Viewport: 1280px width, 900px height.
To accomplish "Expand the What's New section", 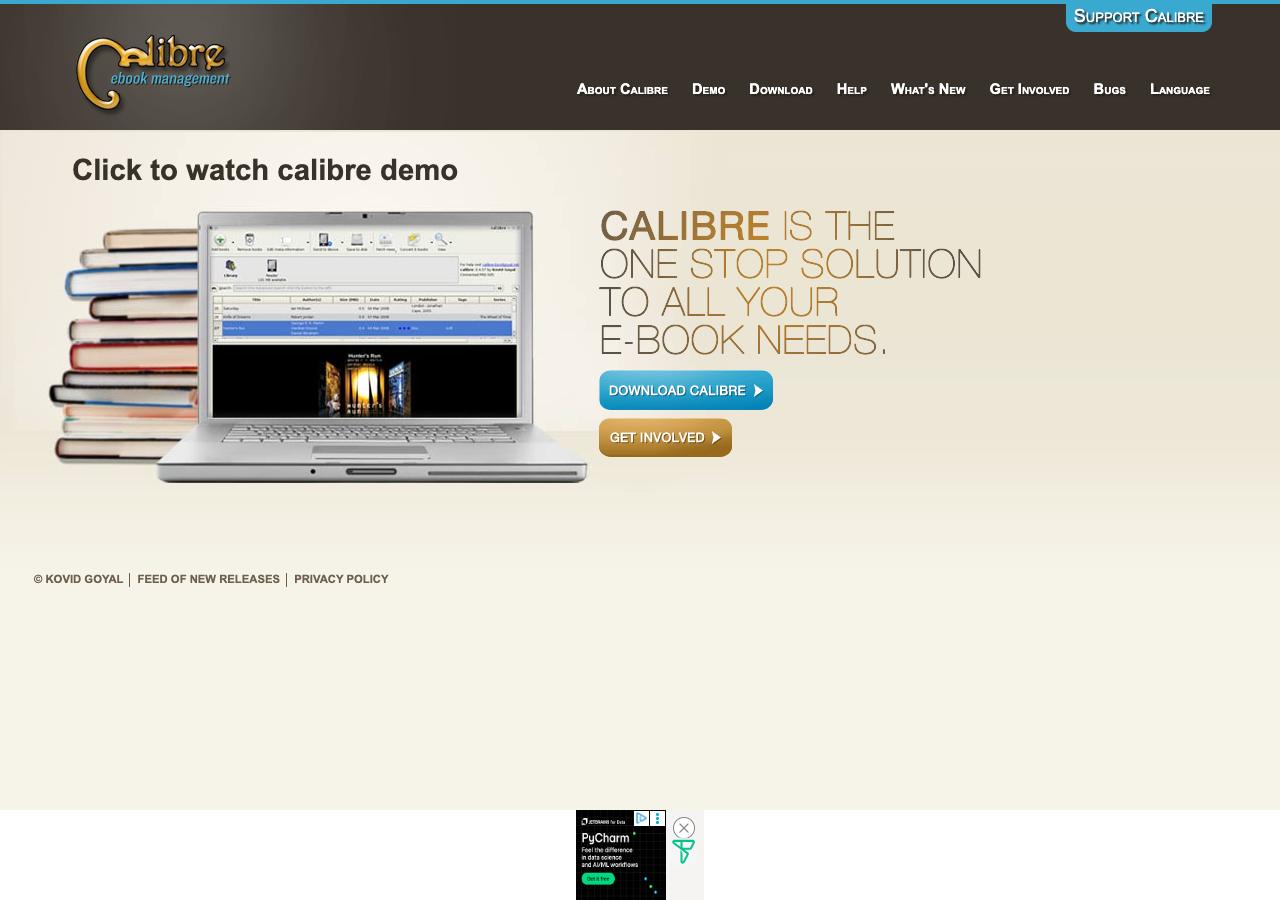I will [x=928, y=88].
